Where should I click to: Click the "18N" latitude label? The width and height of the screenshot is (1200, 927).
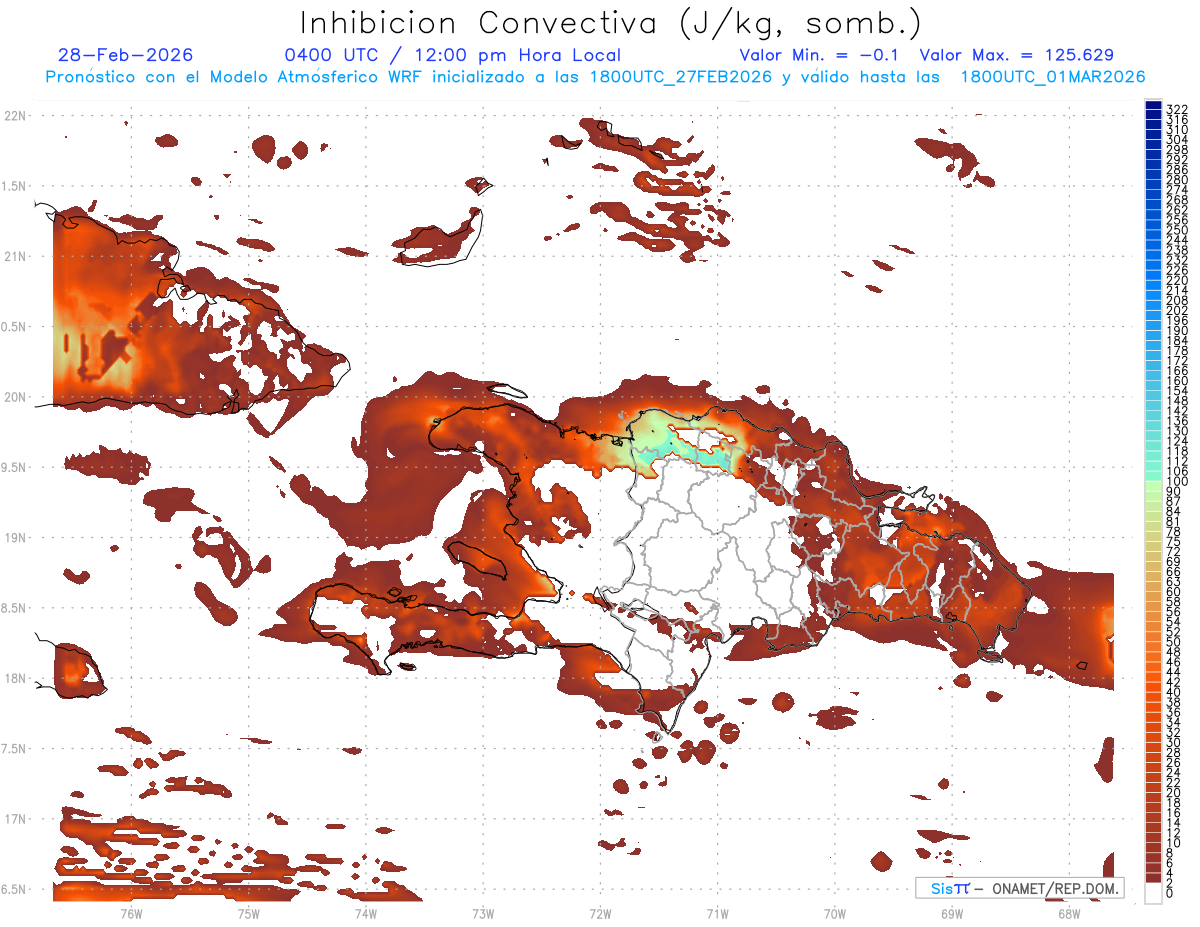[15, 678]
